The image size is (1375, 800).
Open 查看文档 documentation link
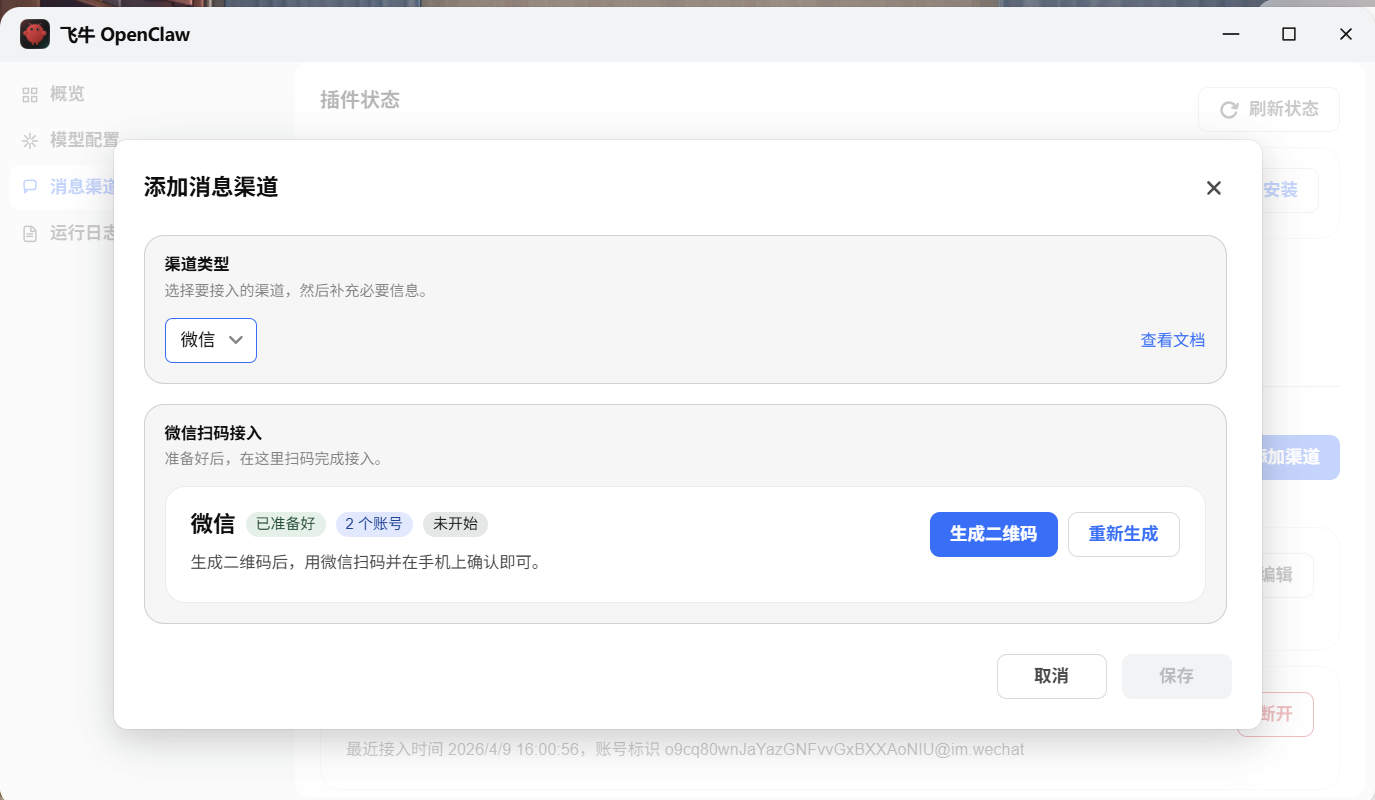pyautogui.click(x=1172, y=340)
